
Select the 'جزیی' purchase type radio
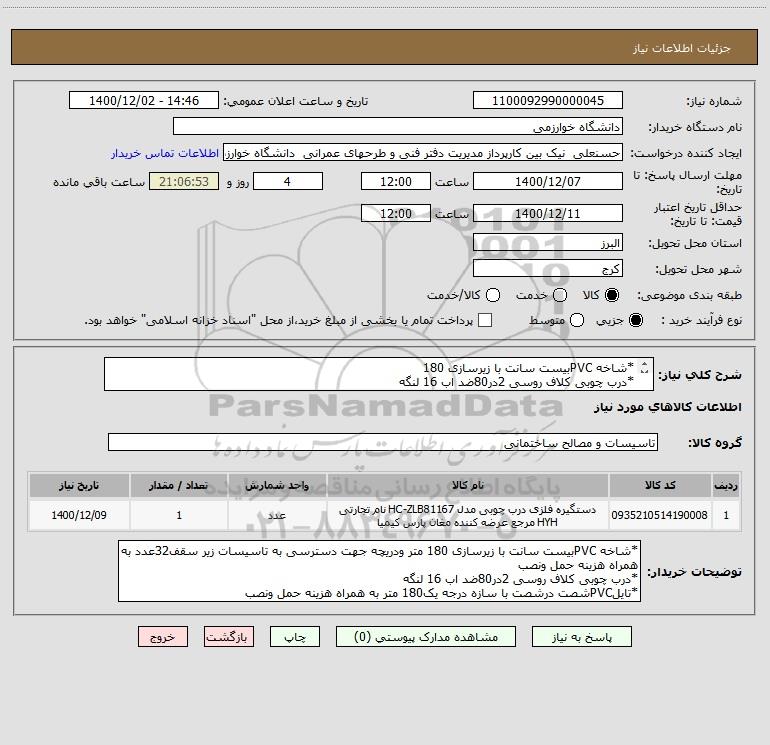[636, 320]
